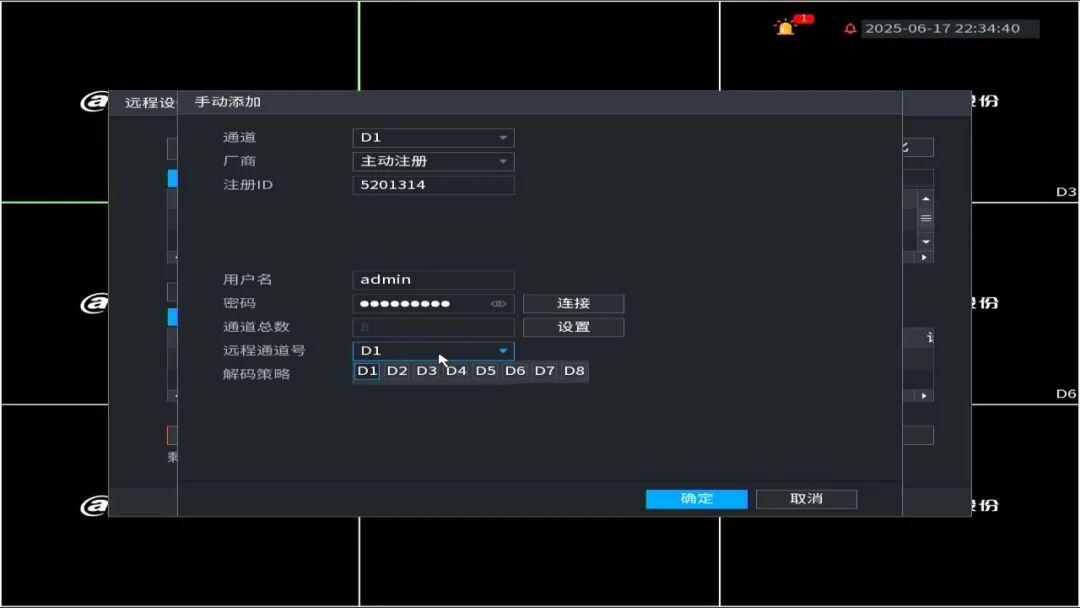1080x608 pixels.
Task: Click the red bell alarm icon
Action: click(849, 27)
